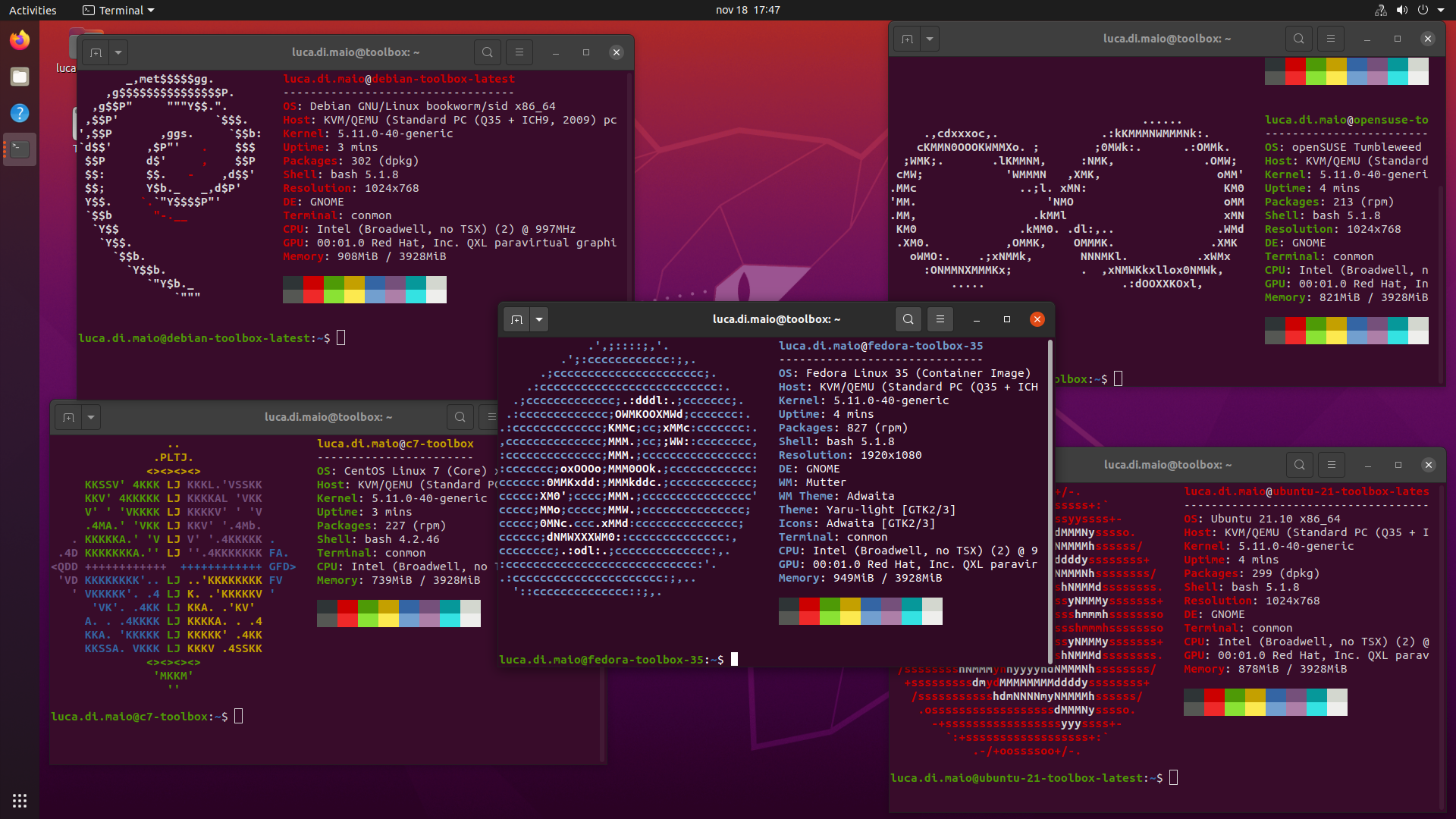
Task: Open Files from the Ubuntu dock
Action: [x=20, y=76]
